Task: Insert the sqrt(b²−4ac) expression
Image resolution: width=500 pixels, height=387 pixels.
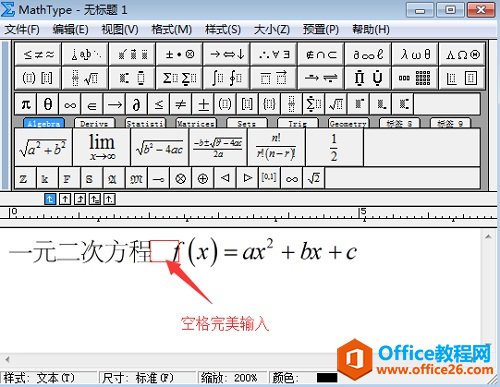Action: coord(160,147)
